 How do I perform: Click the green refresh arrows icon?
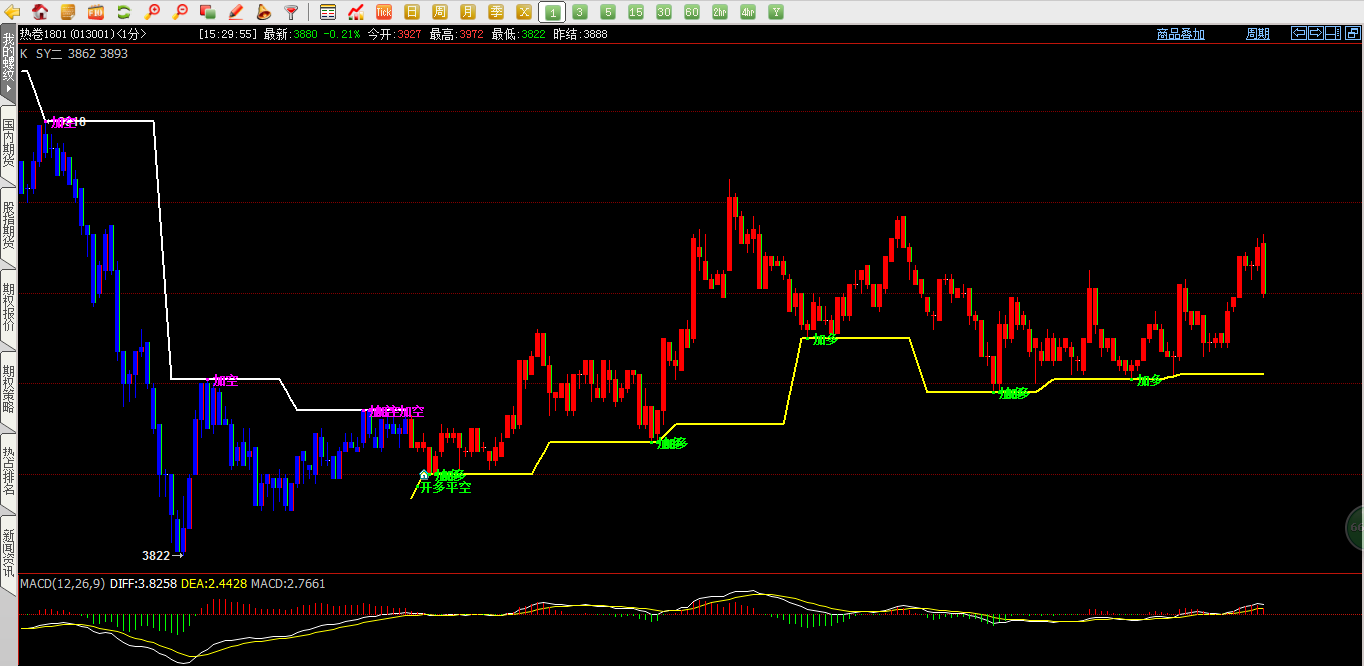pos(124,12)
